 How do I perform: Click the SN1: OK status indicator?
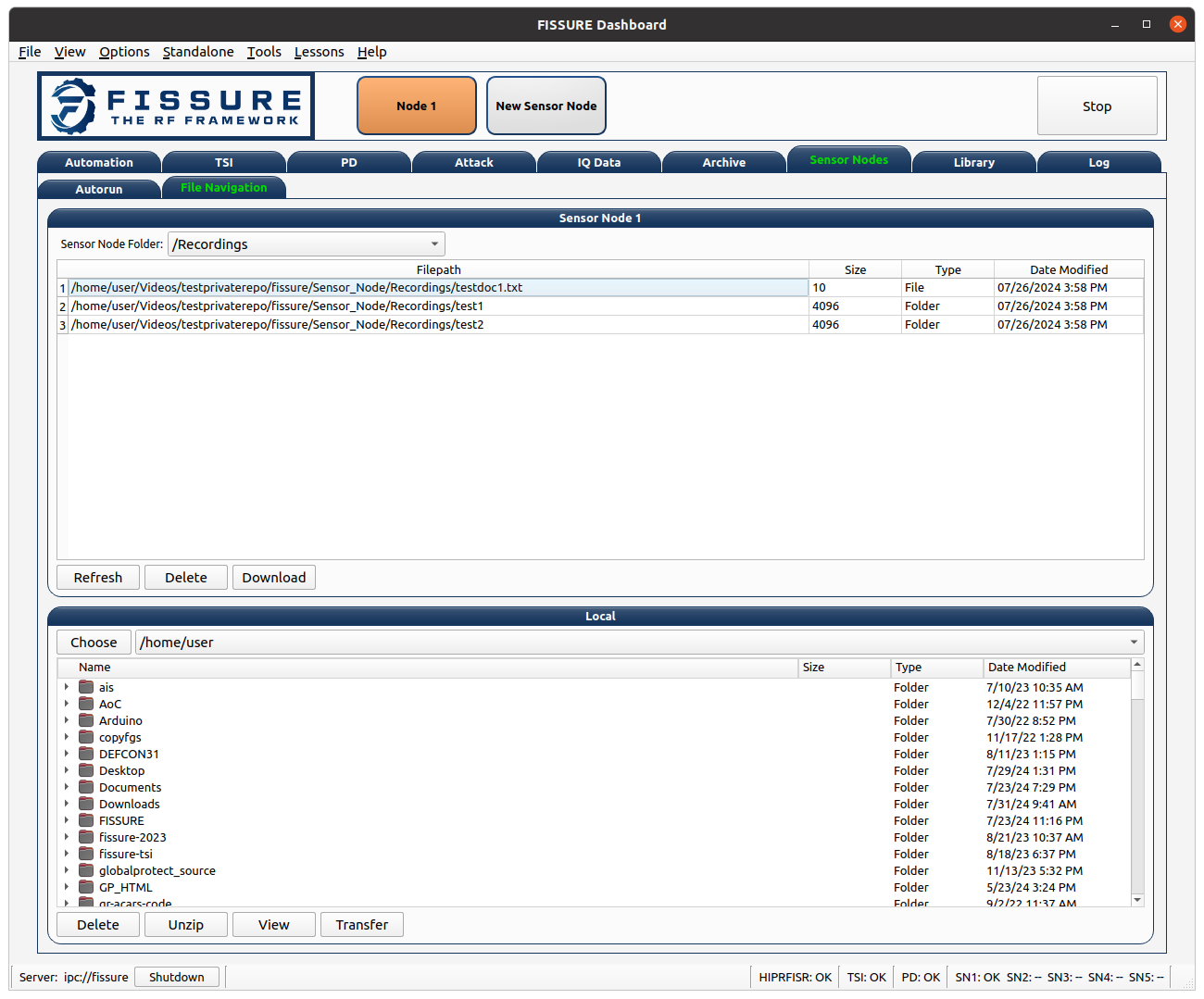pos(977,977)
